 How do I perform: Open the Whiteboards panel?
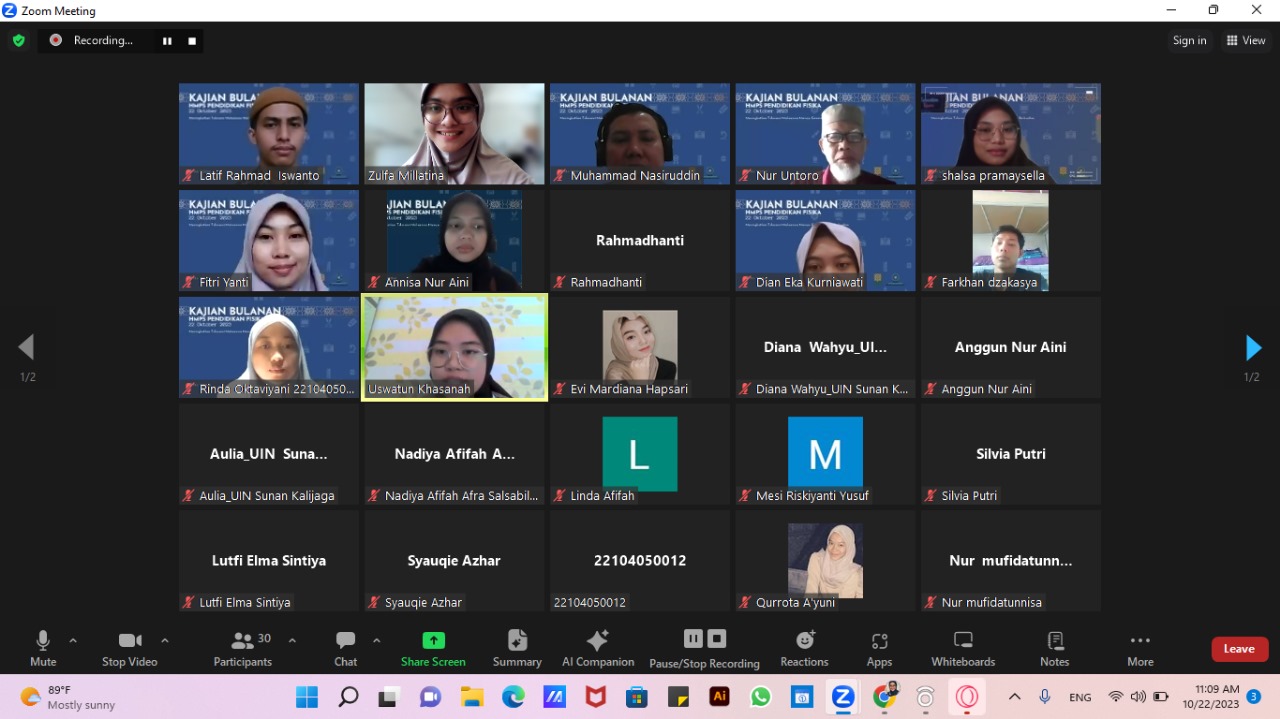point(963,641)
